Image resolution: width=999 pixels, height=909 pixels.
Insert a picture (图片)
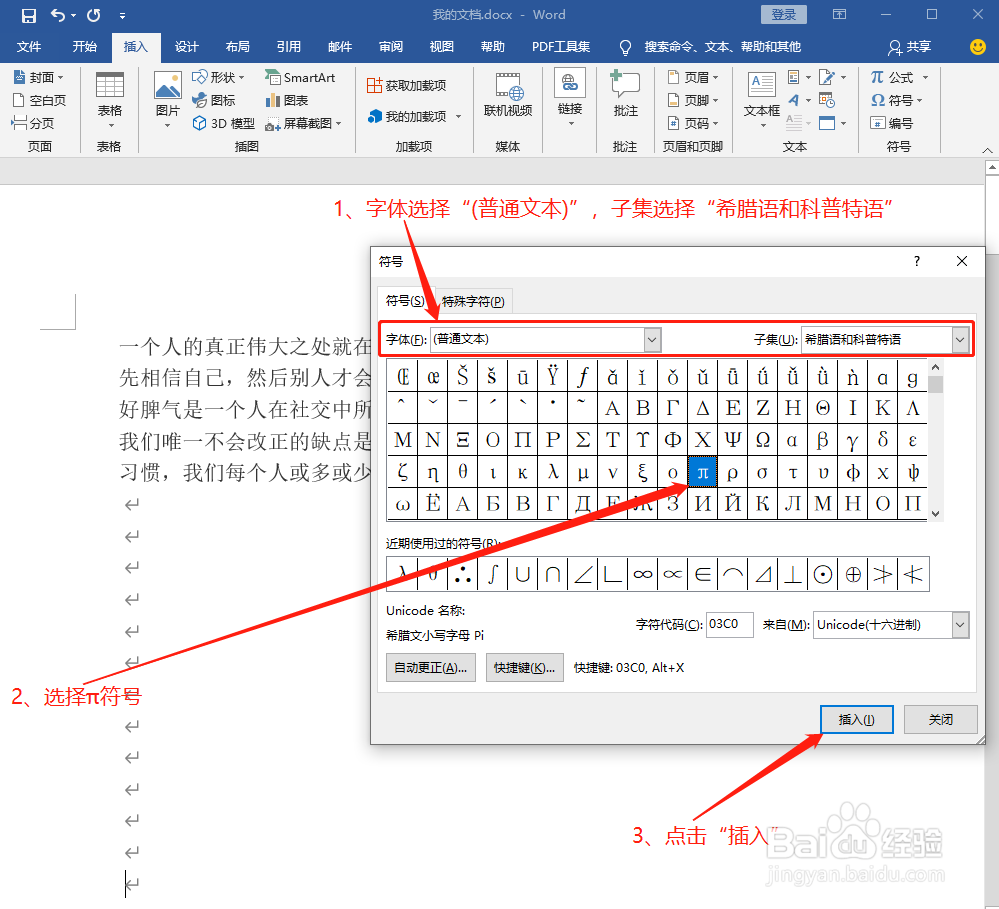[x=168, y=99]
